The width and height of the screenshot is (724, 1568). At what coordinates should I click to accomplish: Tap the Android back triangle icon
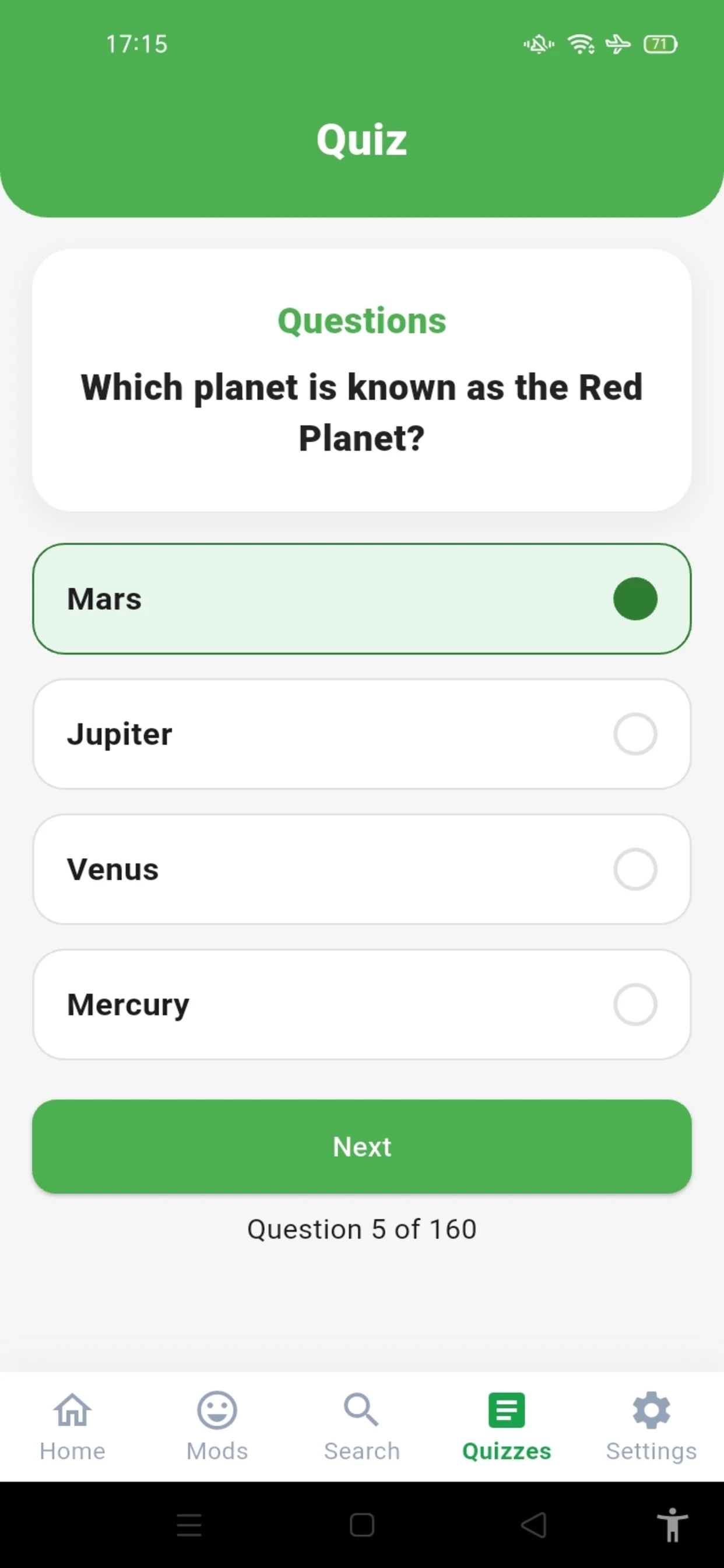(534, 1525)
